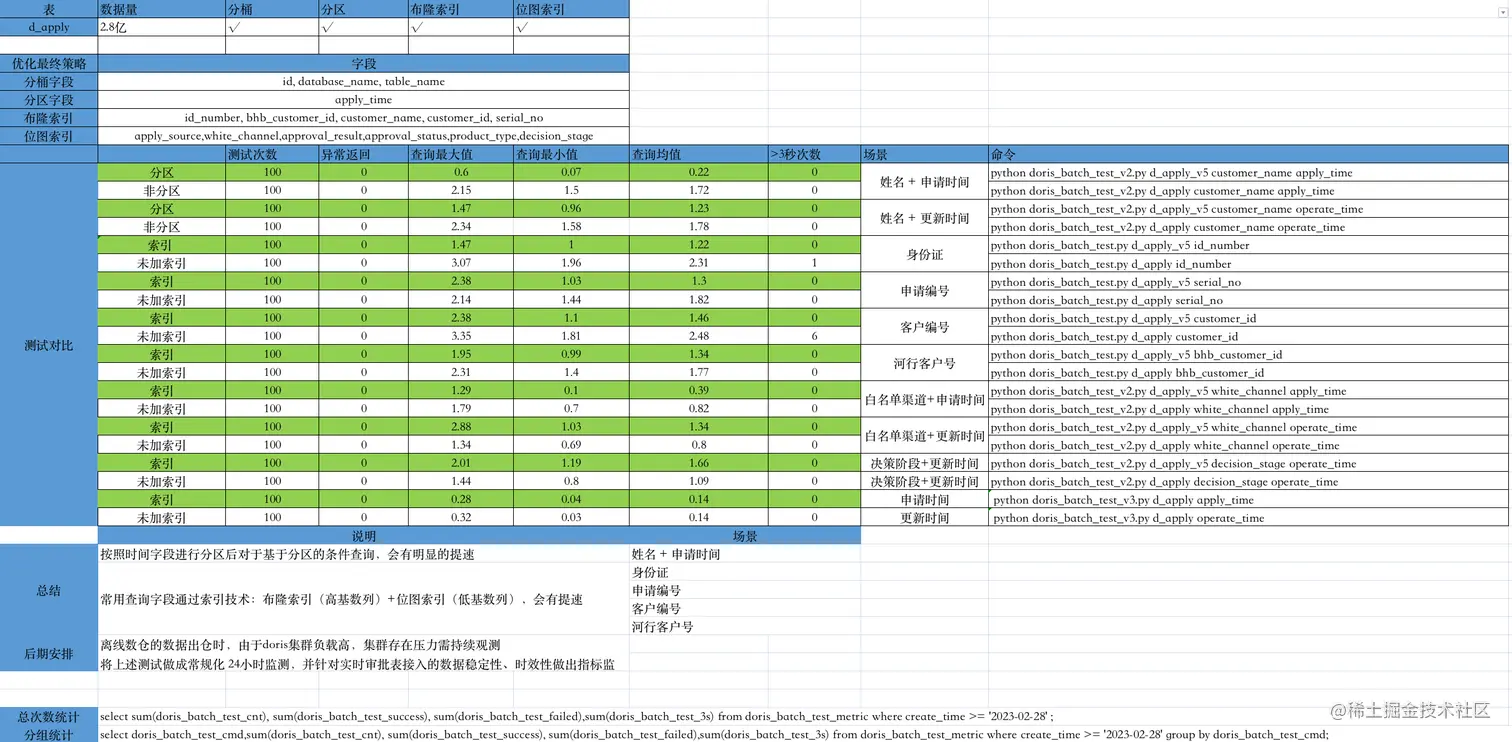Select the 数据量 header cell
Screen dimensions: 1512x742
pos(162,9)
